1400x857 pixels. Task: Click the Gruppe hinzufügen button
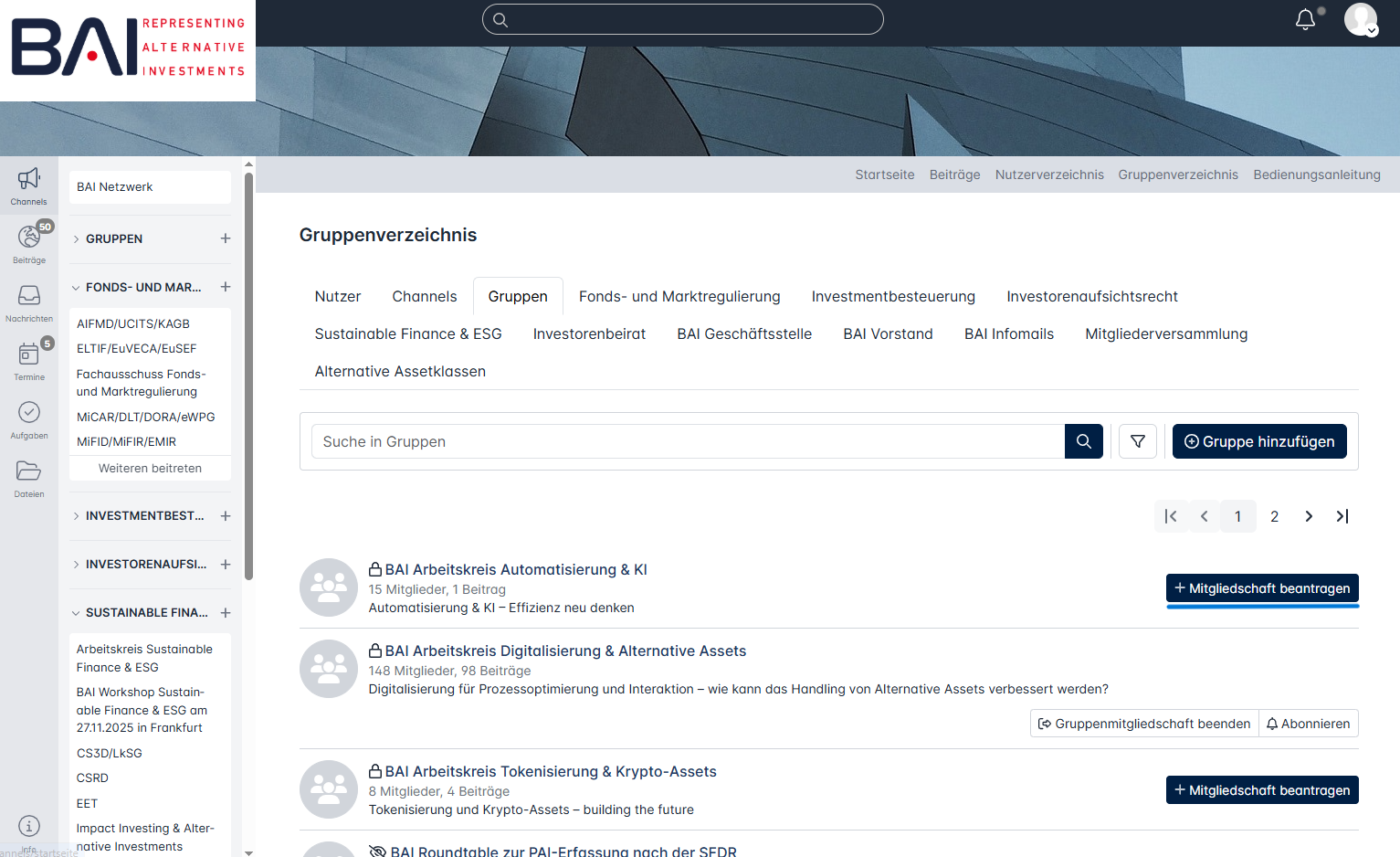[x=1258, y=441]
